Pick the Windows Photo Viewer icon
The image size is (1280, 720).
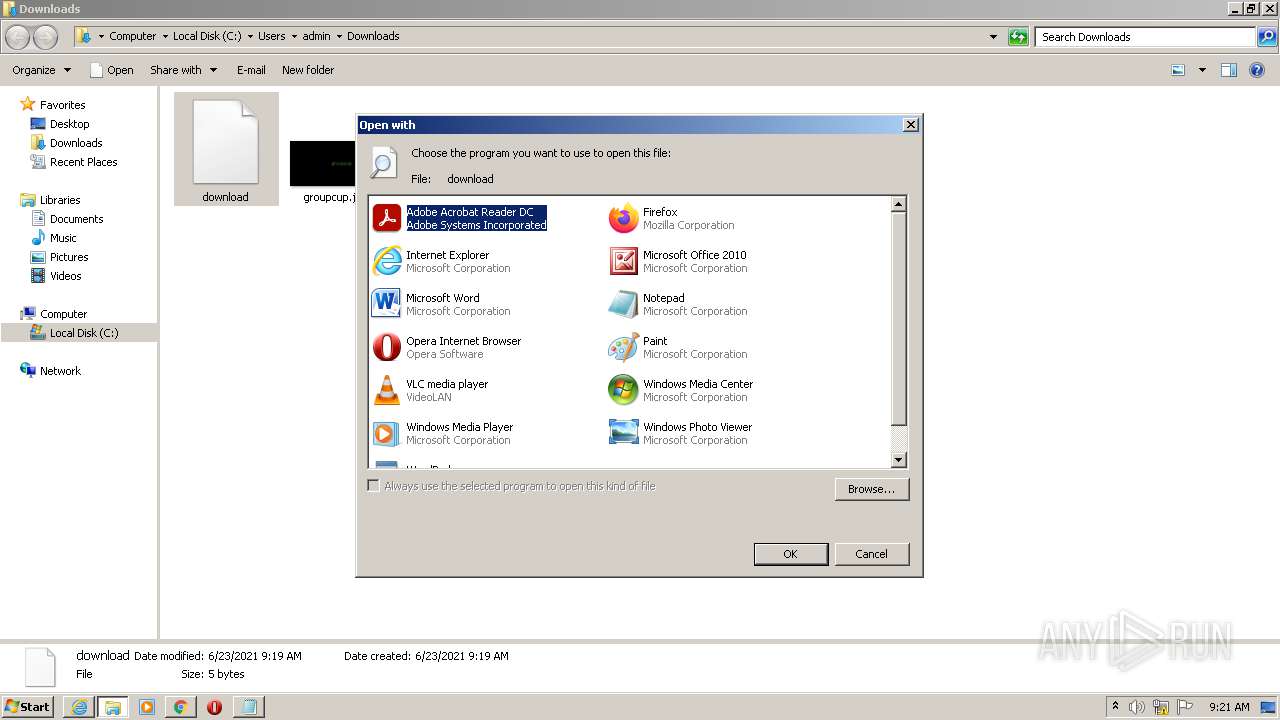623,433
